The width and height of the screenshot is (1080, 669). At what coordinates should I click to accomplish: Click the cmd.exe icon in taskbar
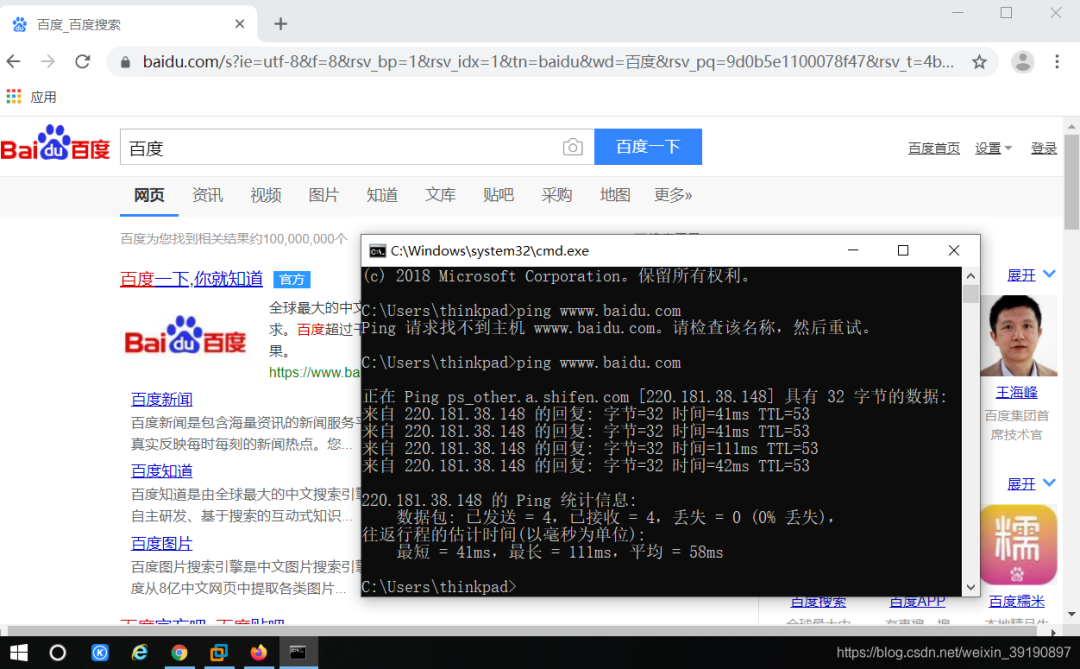(298, 651)
